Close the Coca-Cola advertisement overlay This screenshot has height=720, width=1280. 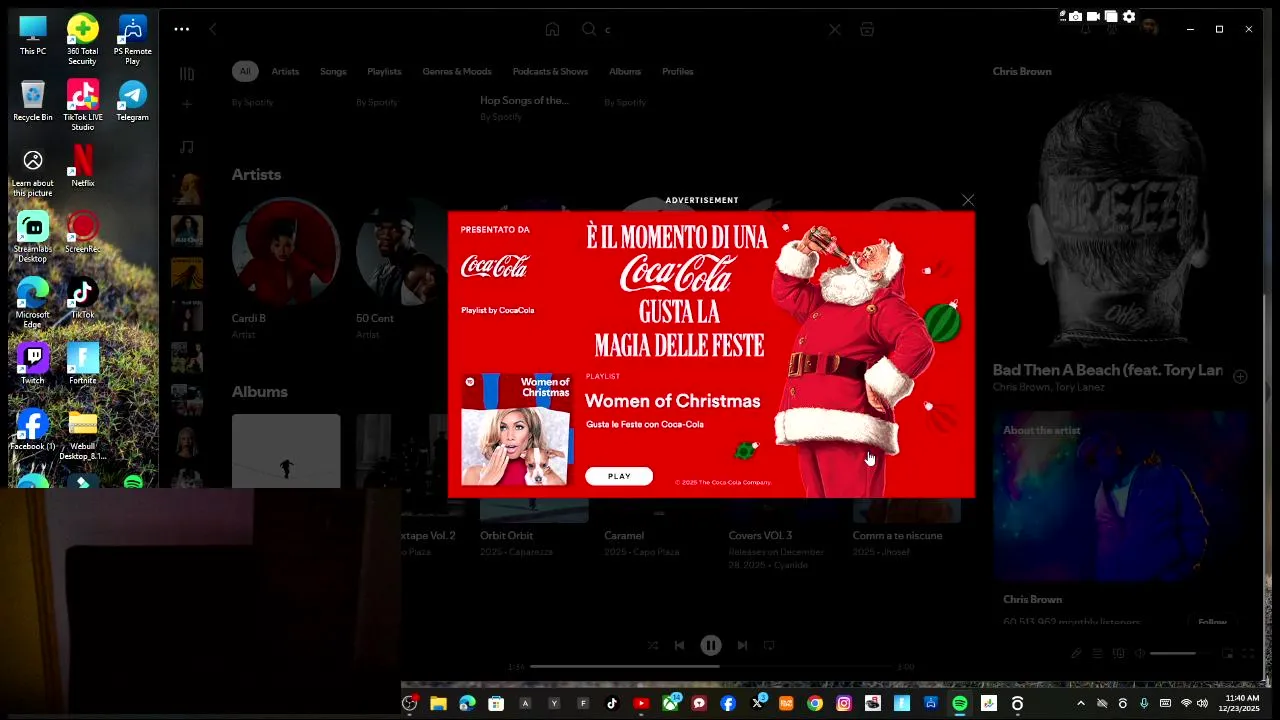coord(968,201)
